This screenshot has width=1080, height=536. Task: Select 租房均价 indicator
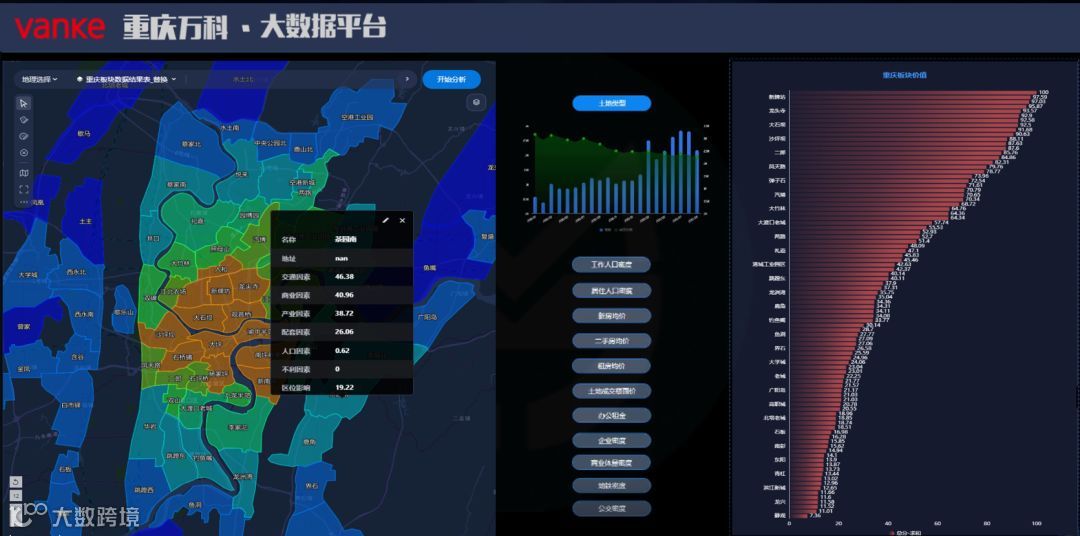pos(612,365)
